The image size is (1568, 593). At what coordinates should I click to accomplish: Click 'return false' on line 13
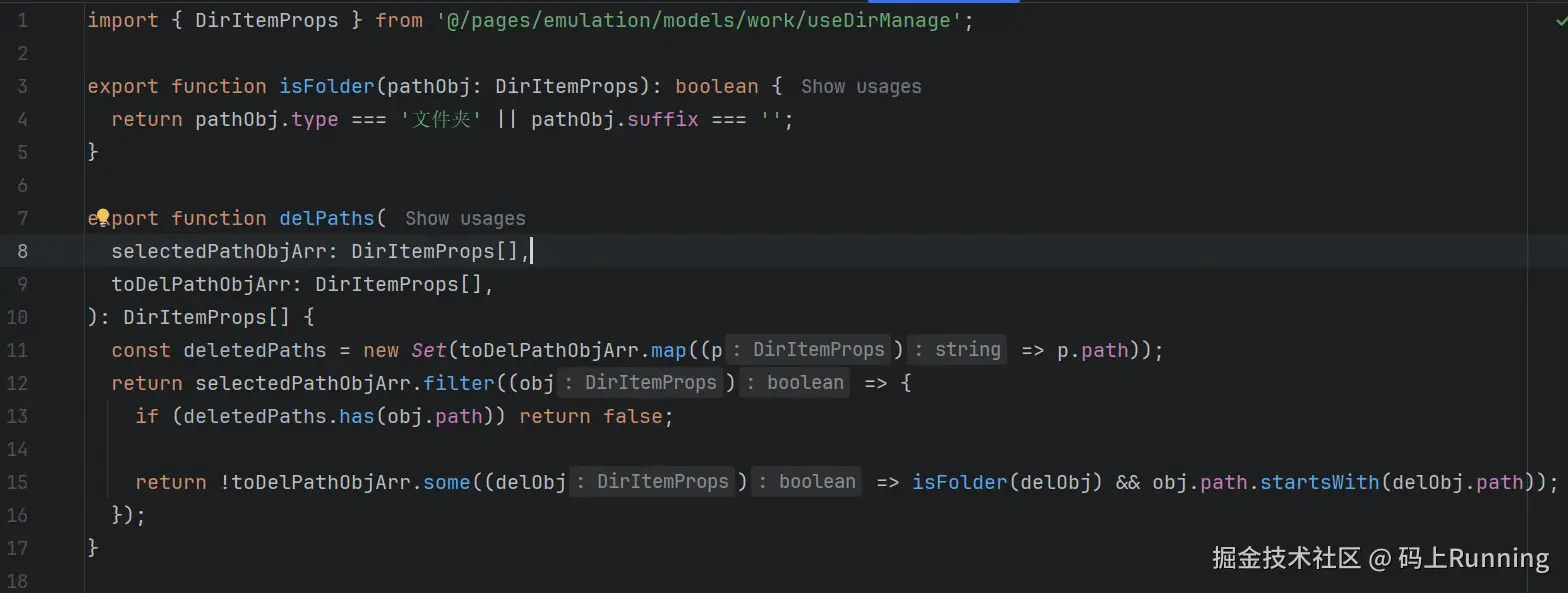[x=591, y=416]
